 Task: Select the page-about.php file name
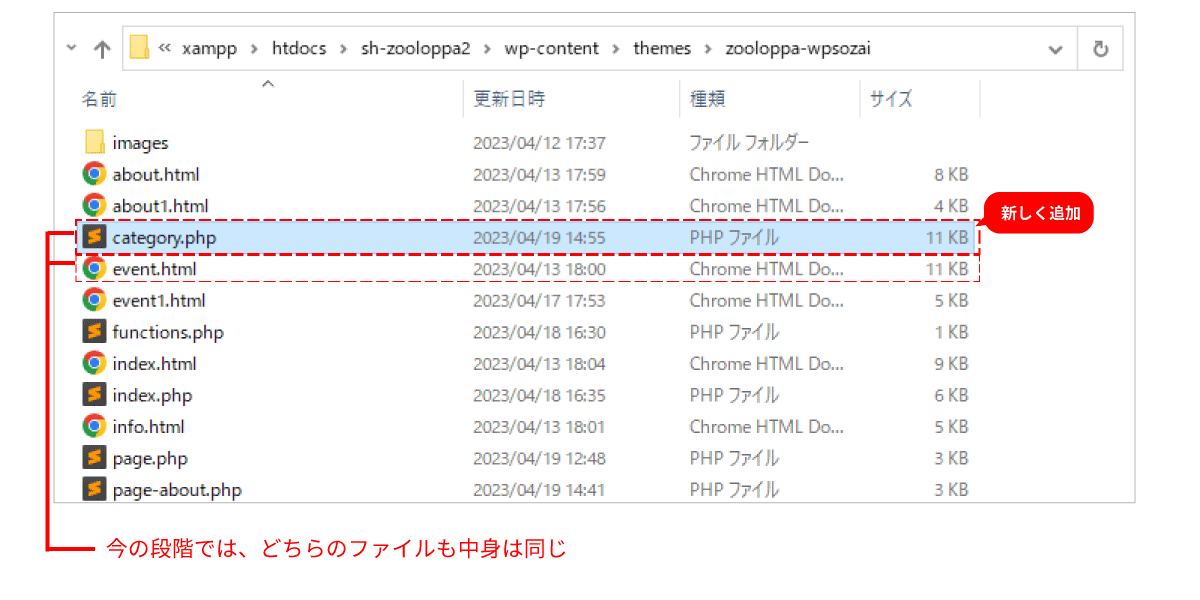click(177, 490)
